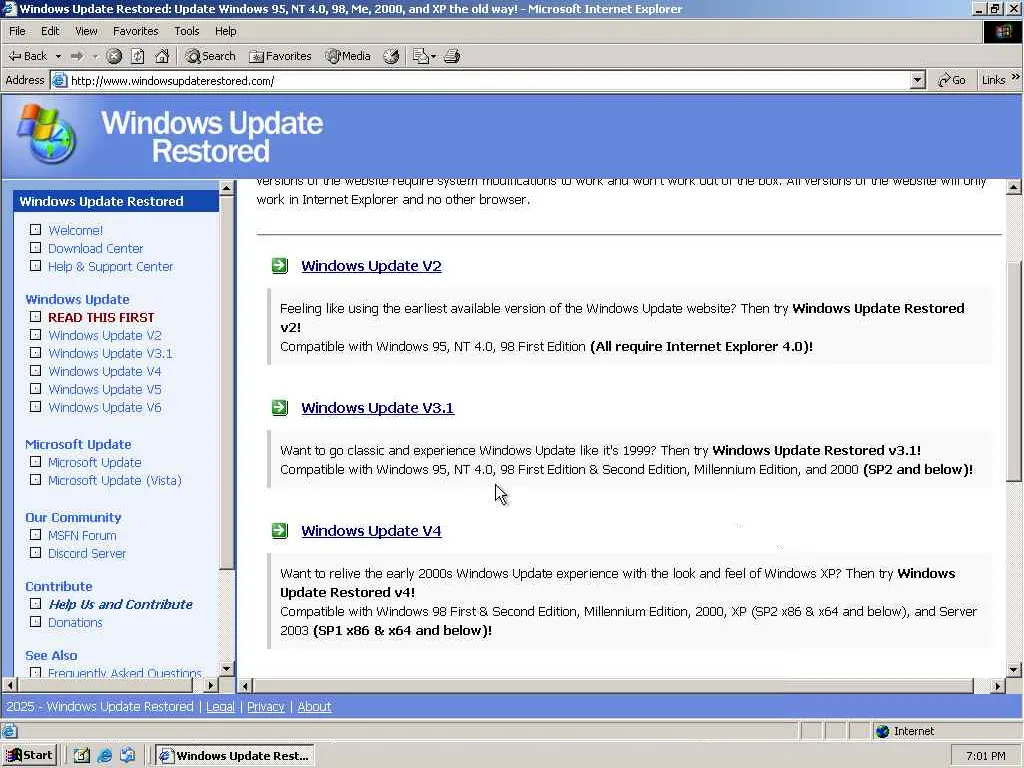This screenshot has width=1024, height=768.
Task: Open the Legal footer link
Action: click(220, 707)
